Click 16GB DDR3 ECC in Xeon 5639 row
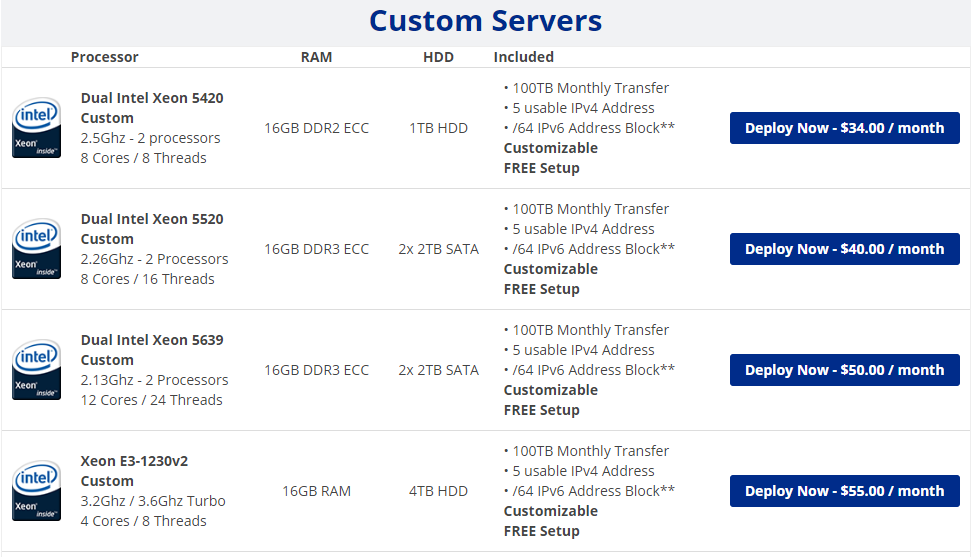Viewport: 980px width, 557px height. click(x=316, y=370)
